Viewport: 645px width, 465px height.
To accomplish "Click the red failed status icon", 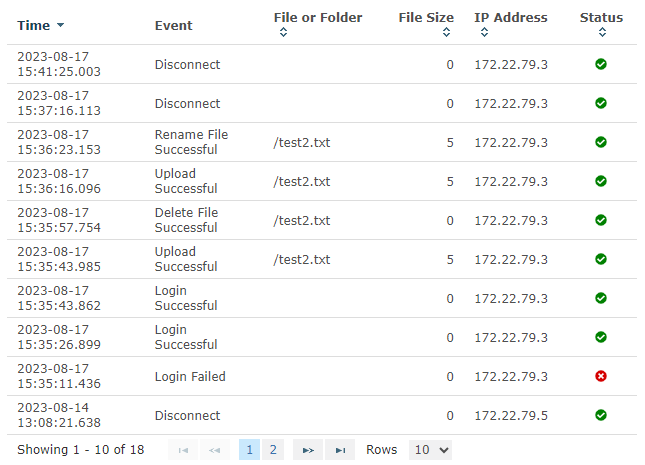I will (x=601, y=376).
